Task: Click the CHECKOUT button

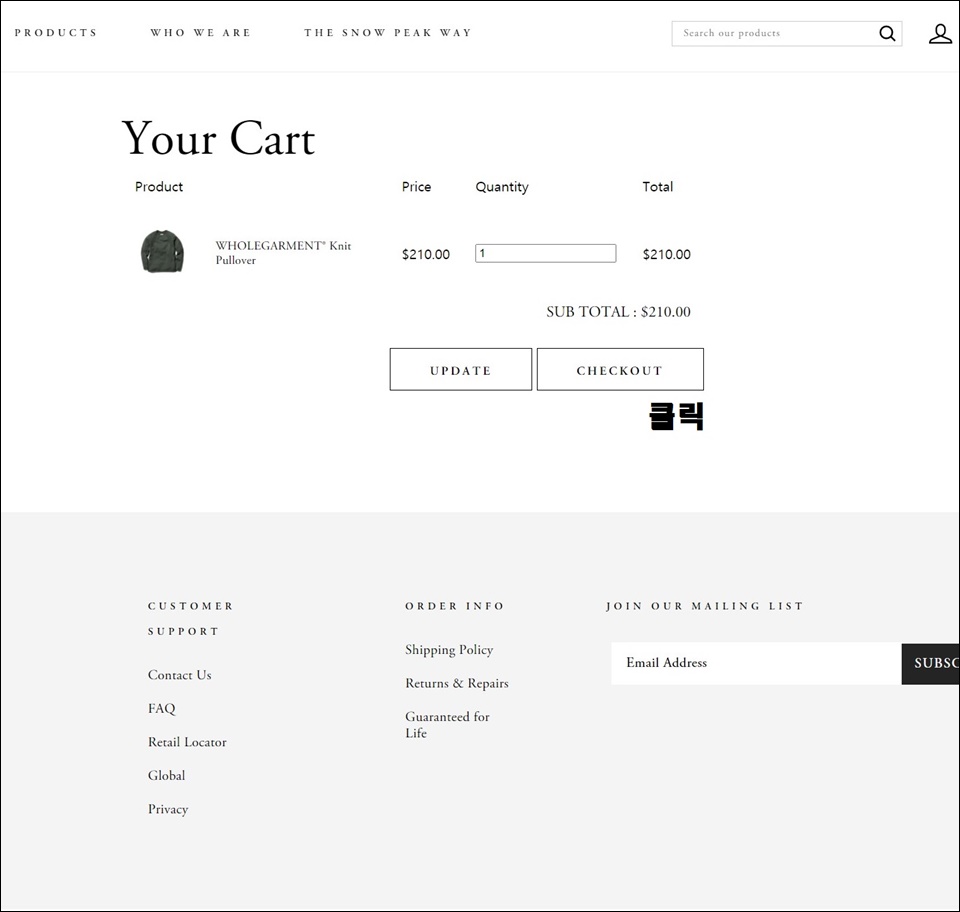Action: coord(620,369)
